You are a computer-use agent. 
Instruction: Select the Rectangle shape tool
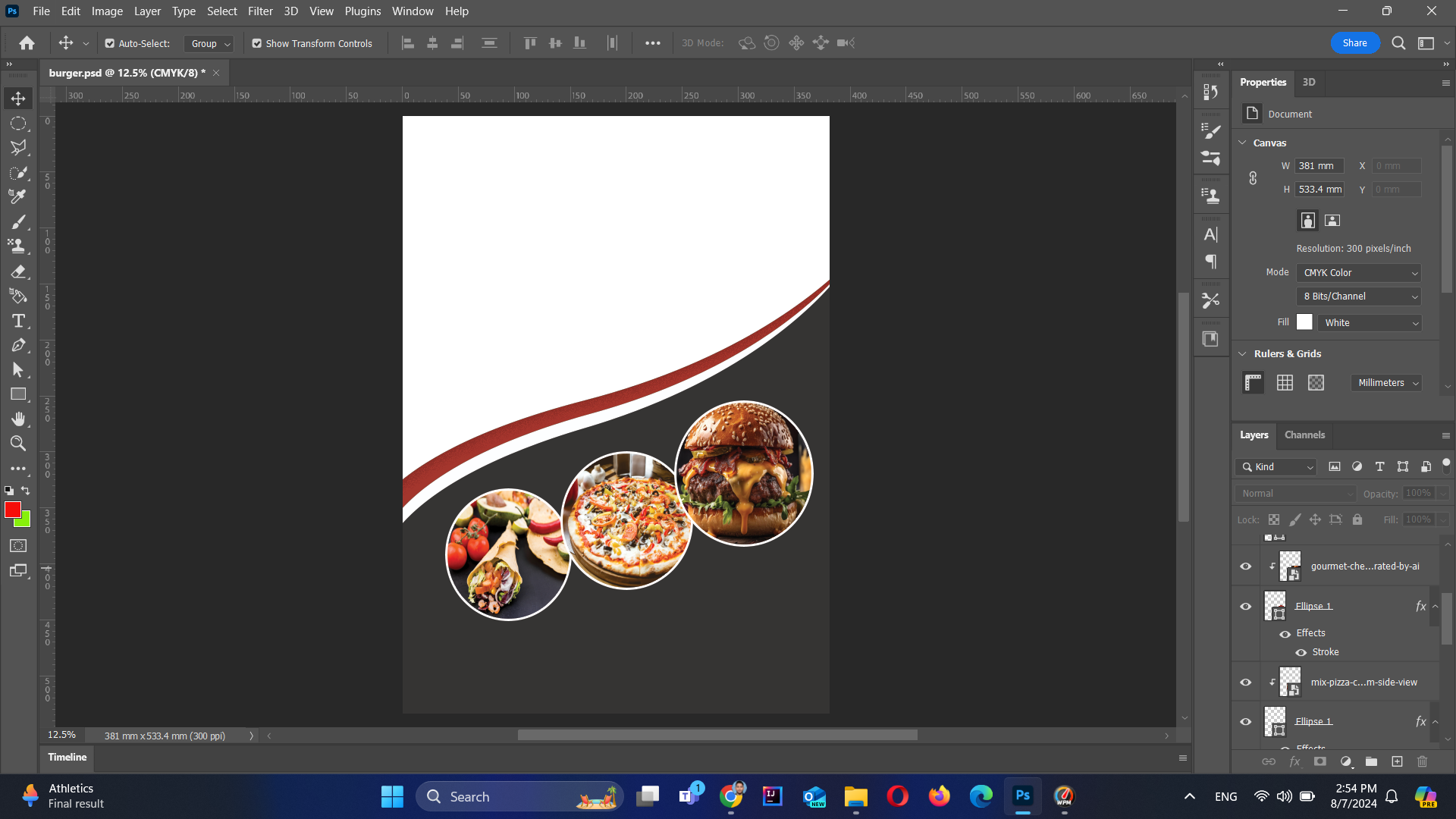18,394
